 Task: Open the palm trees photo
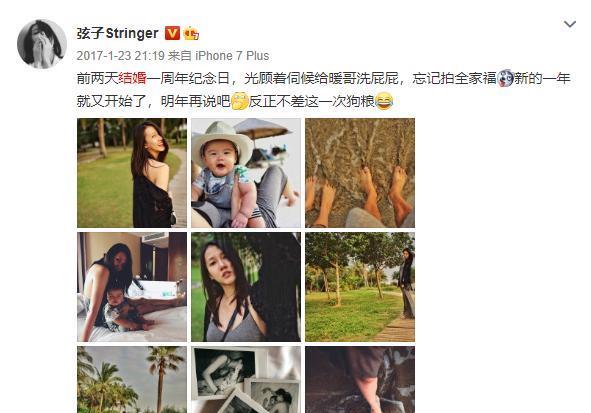132,379
